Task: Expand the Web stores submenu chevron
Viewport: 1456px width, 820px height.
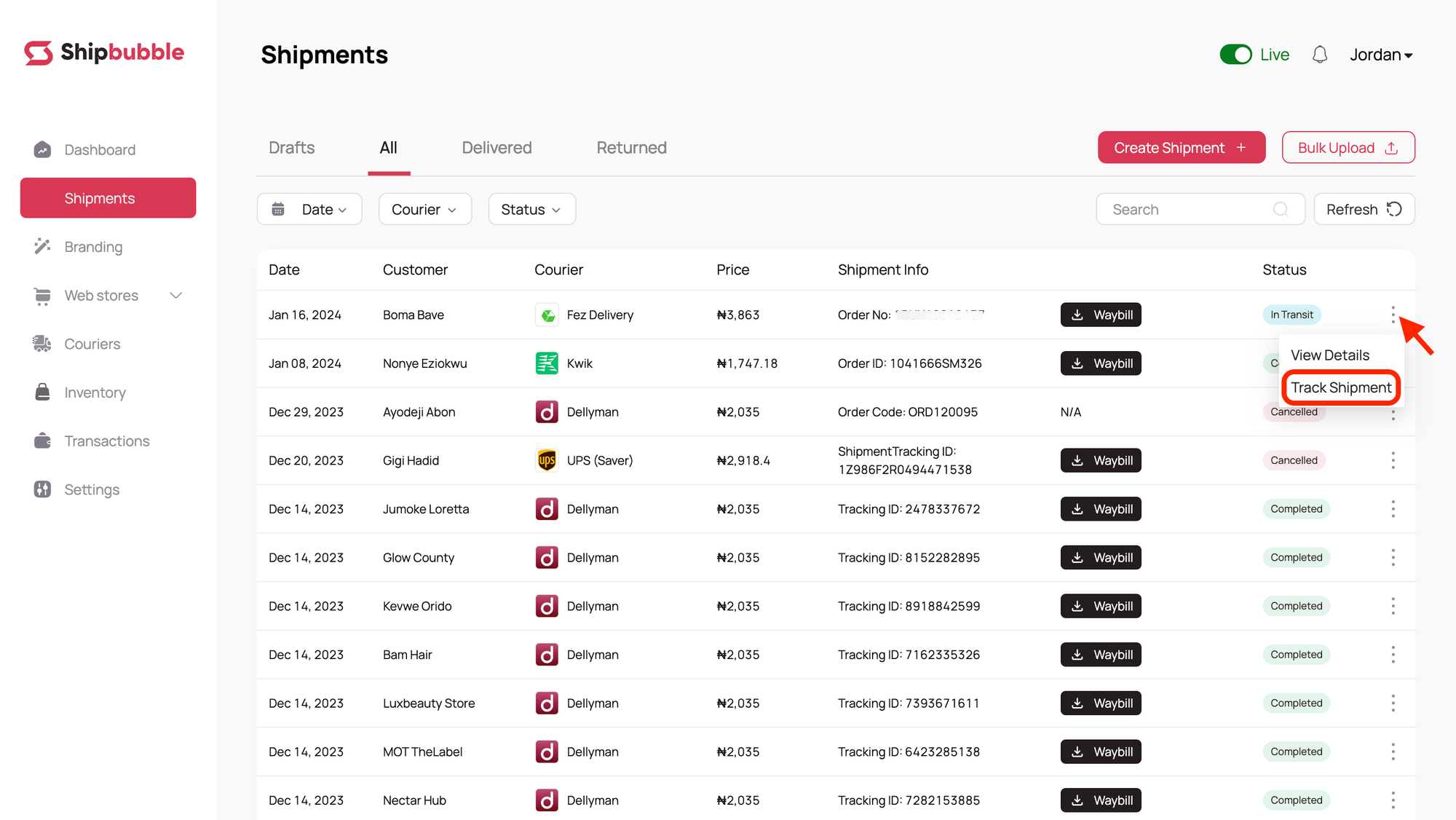Action: (x=175, y=296)
